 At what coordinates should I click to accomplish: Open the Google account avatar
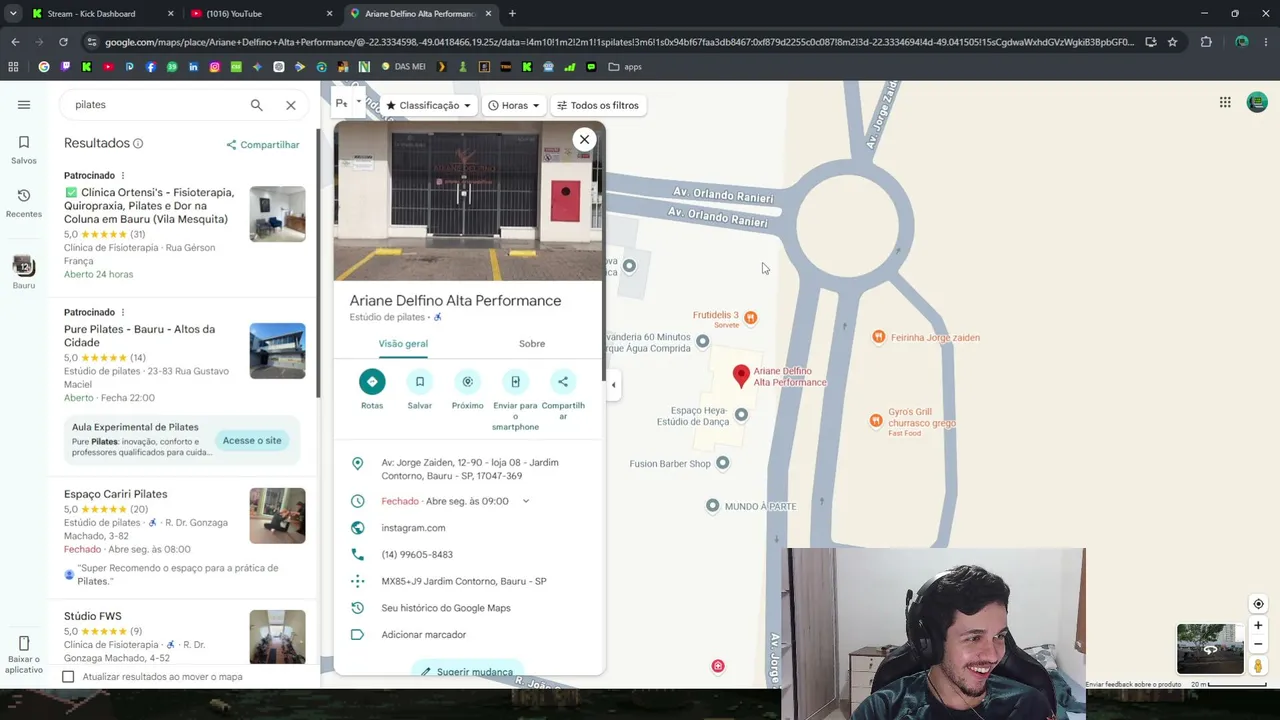[x=1257, y=102]
